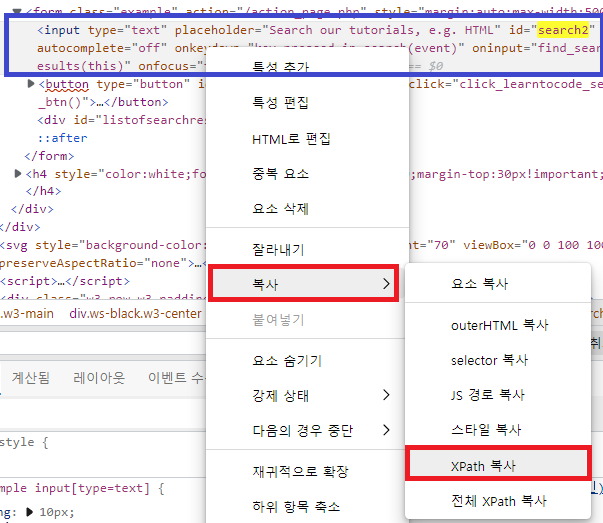Click 'XPath 복사' in the submenu

tap(498, 465)
